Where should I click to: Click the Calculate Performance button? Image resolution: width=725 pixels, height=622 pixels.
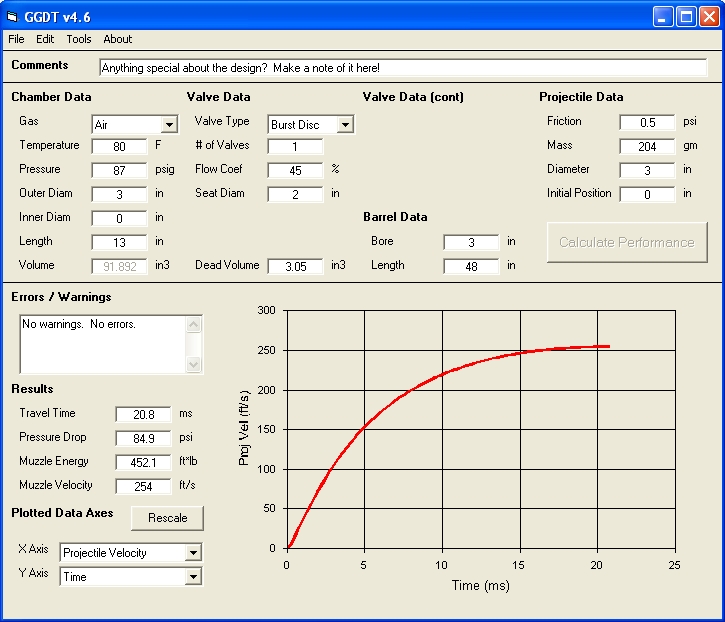point(626,242)
